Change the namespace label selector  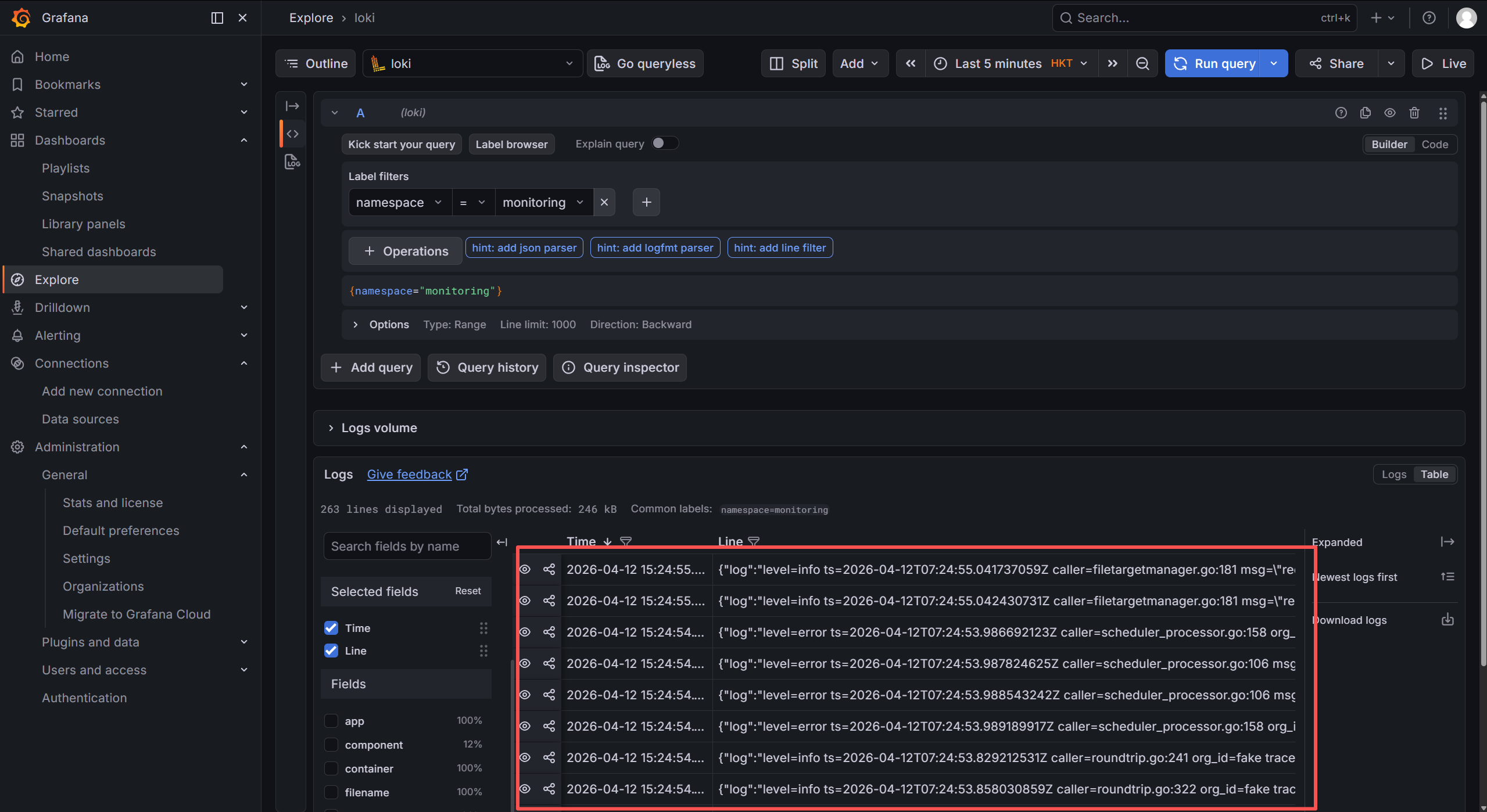[x=400, y=202]
